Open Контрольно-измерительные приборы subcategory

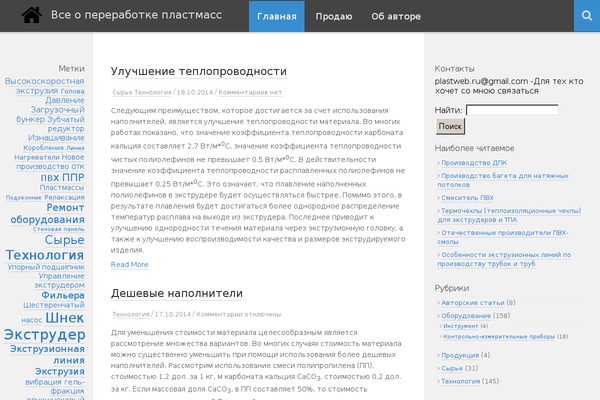tap(499, 336)
